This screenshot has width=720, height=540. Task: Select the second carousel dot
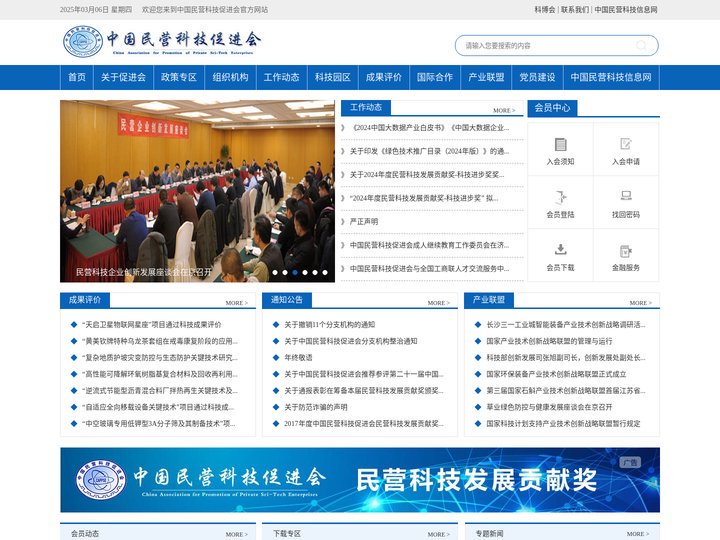(285, 272)
